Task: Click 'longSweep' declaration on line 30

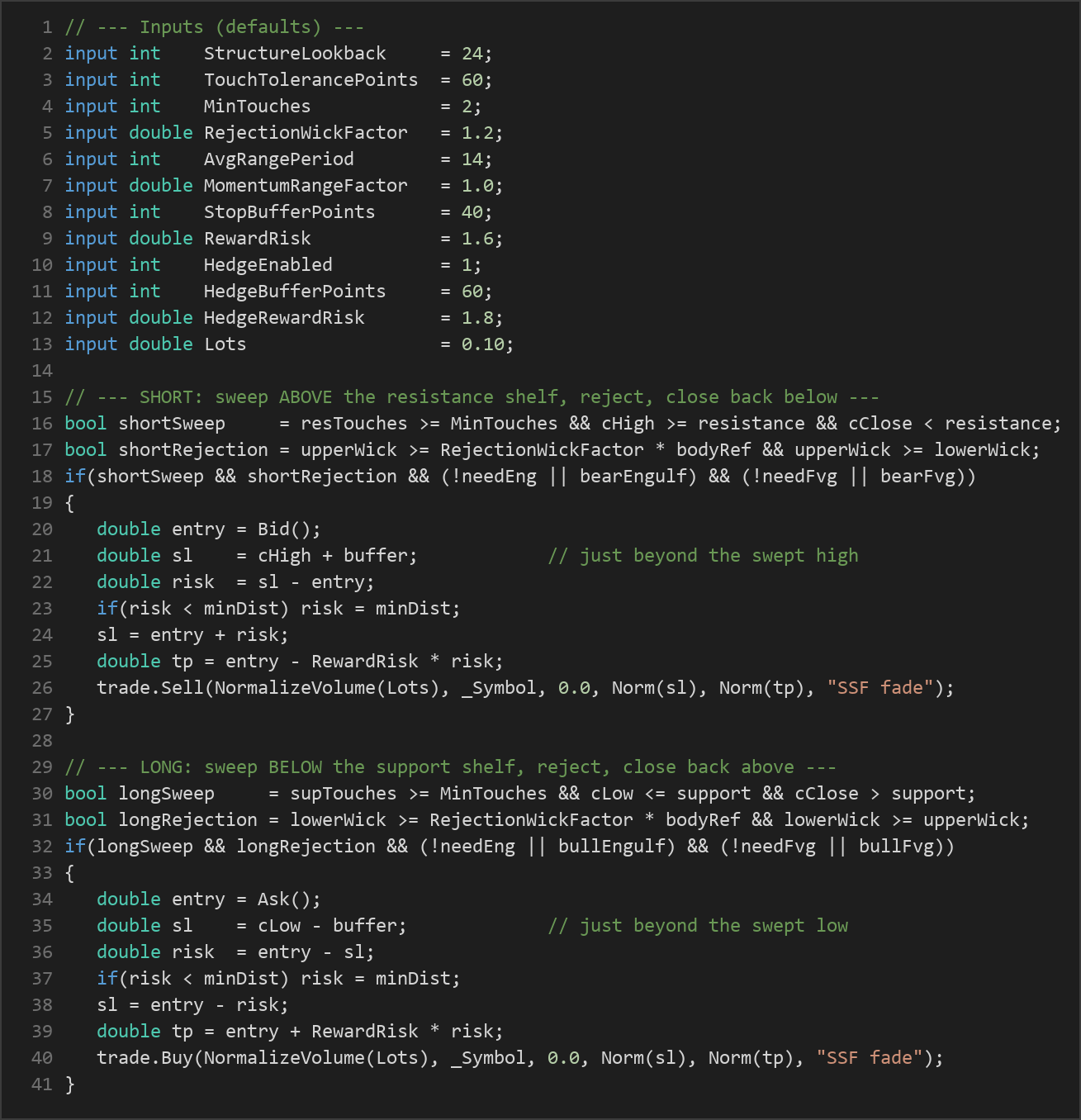Action: point(166,794)
